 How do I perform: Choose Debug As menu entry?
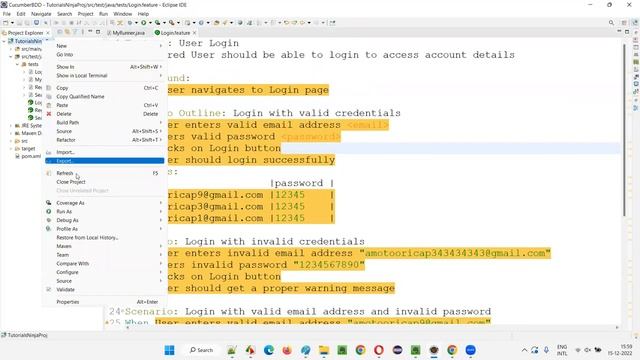105,220
